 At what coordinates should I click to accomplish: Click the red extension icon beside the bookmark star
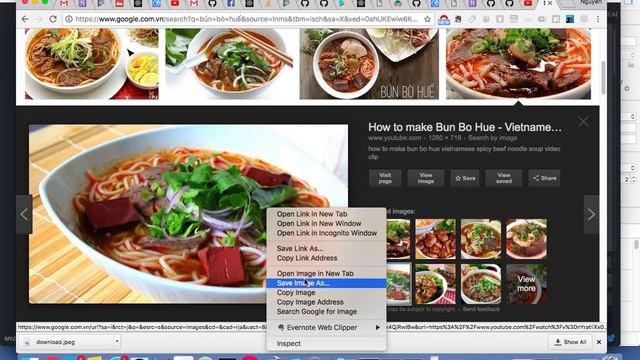444,19
